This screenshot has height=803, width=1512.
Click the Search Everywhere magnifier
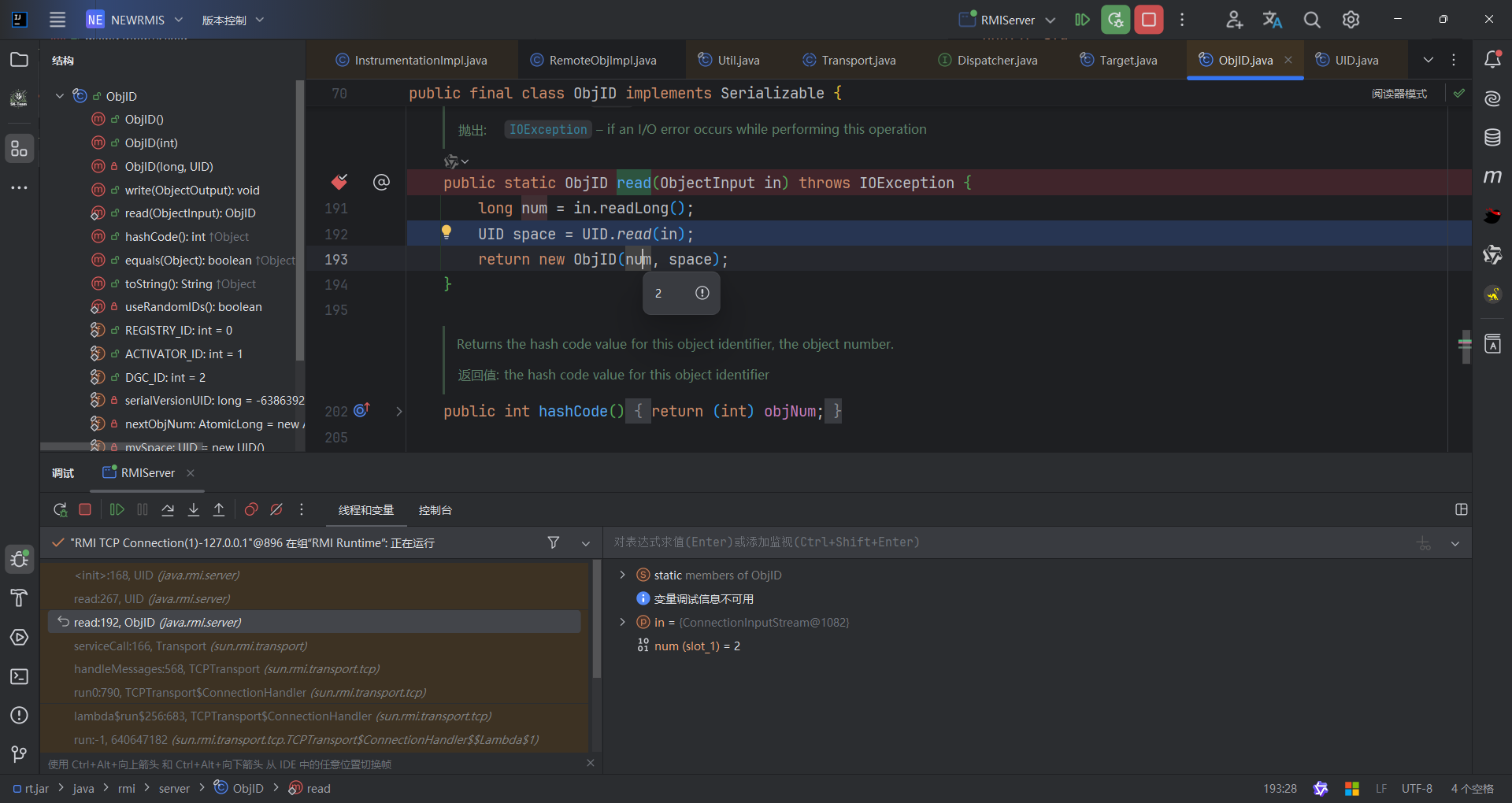point(1312,20)
